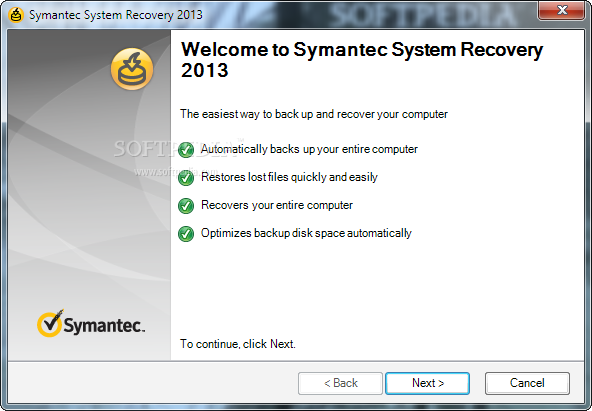Image resolution: width=592 pixels, height=411 pixels.
Task: Click text 'Recovers your entire computer'
Action: click(277, 205)
